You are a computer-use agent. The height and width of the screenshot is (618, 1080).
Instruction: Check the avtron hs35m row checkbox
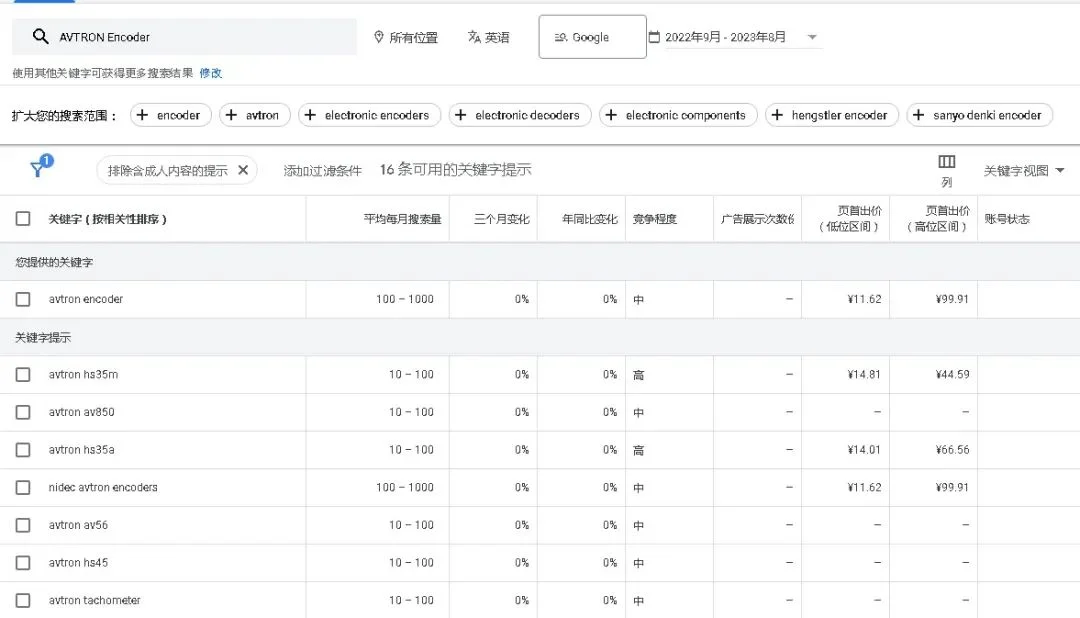click(23, 375)
